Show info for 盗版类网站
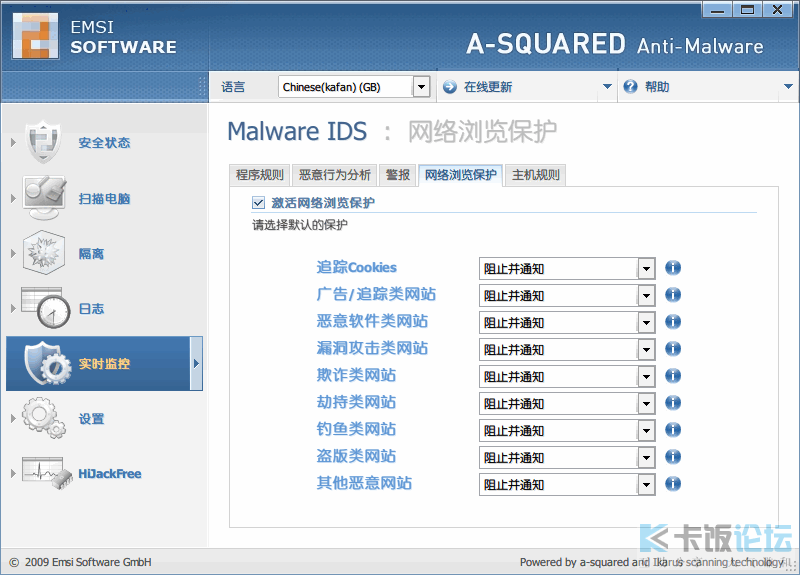Viewport: 800px width, 575px height. (x=673, y=457)
